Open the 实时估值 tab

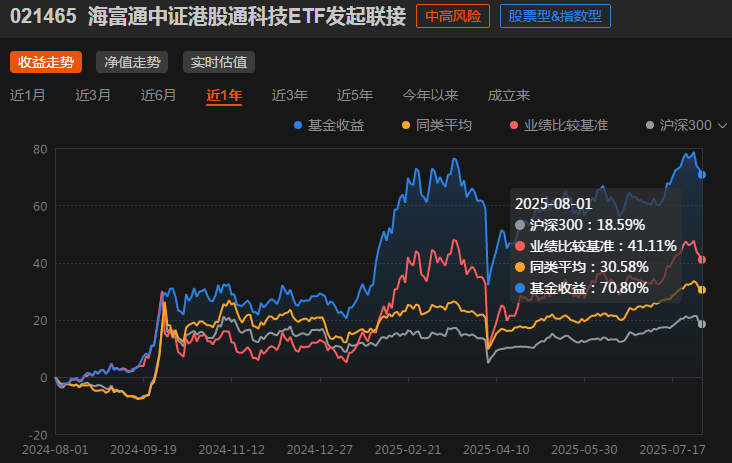click(219, 62)
